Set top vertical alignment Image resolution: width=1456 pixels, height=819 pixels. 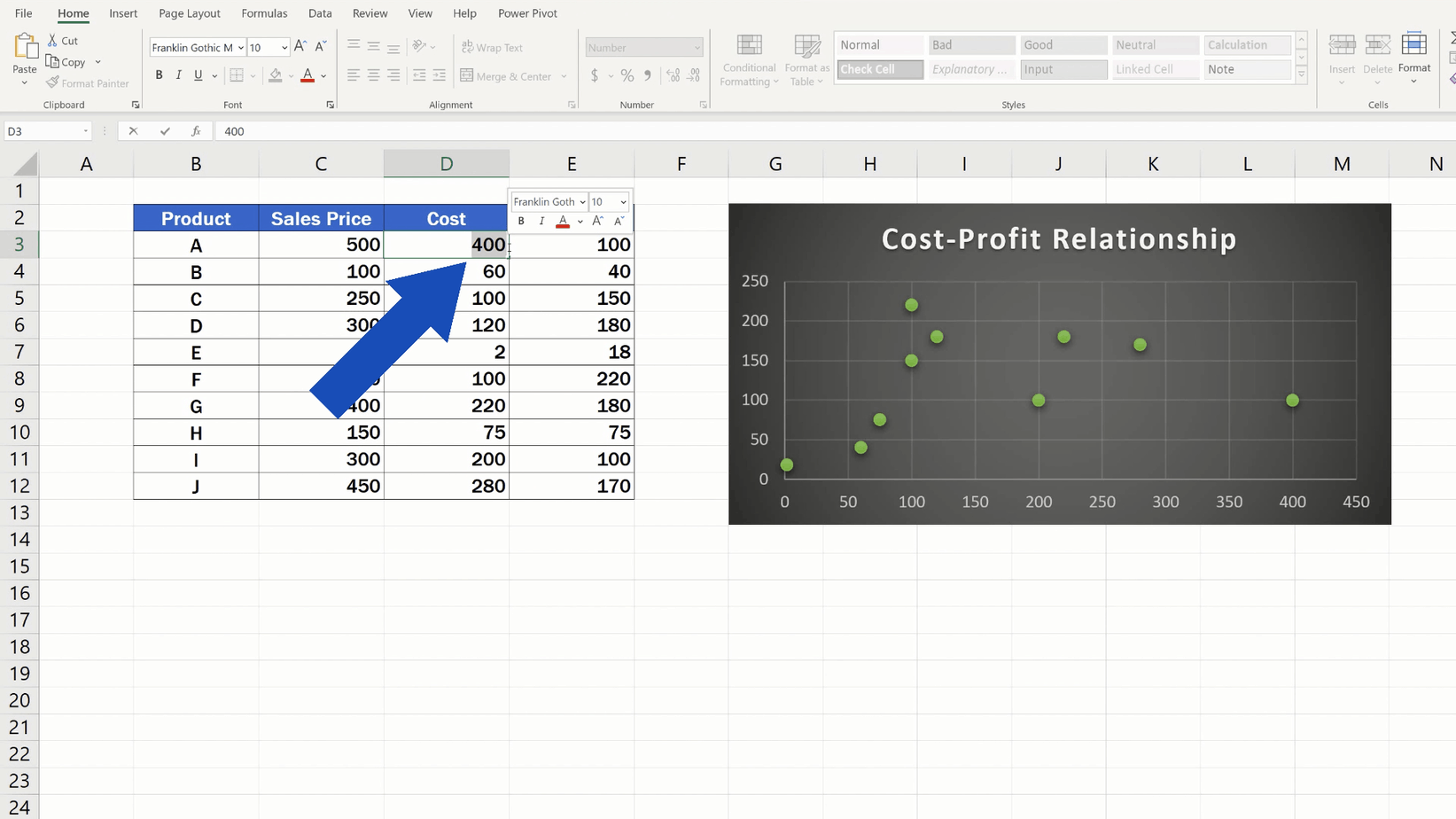354,46
